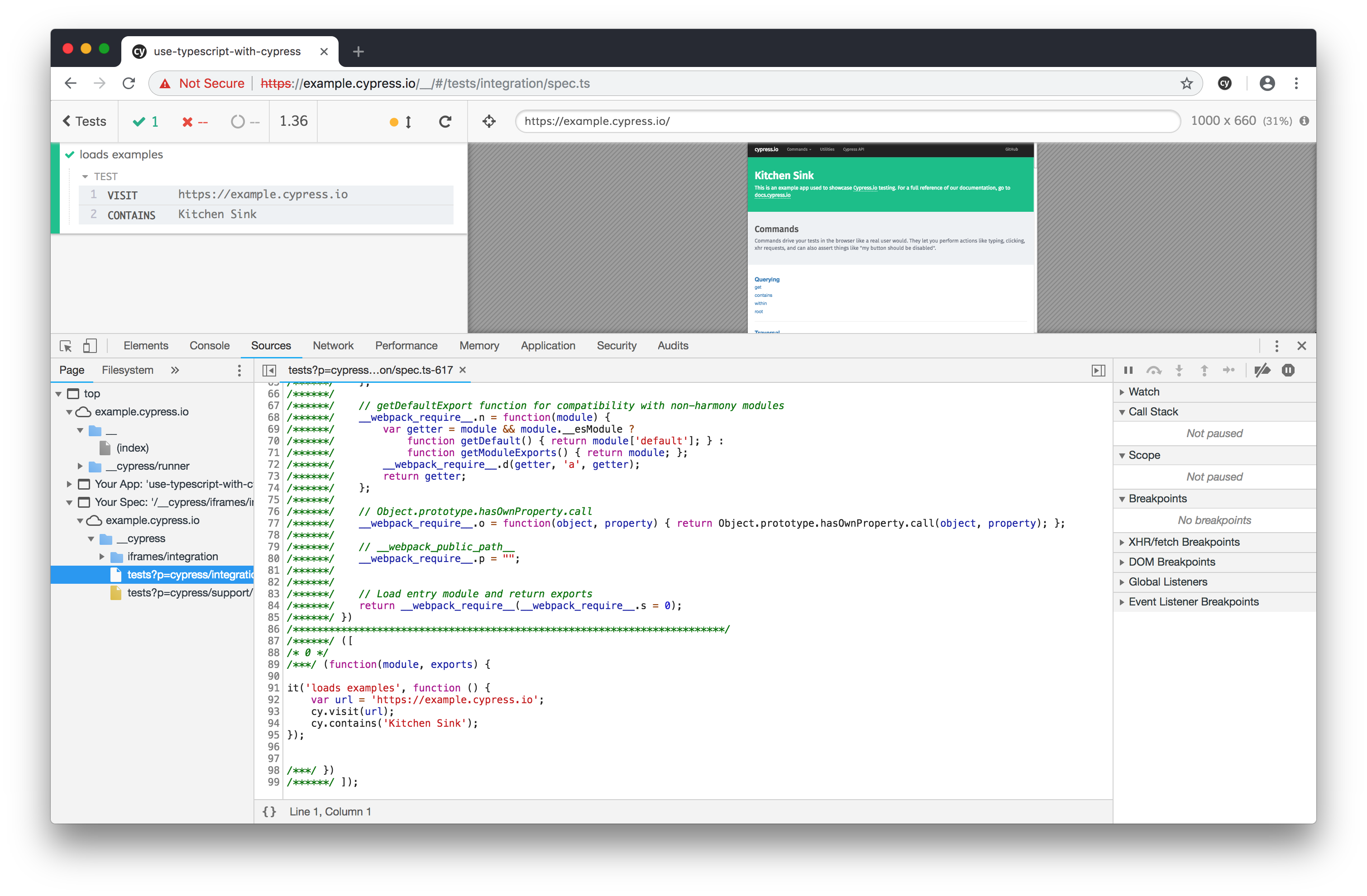Viewport: 1367px width, 896px height.
Task: Toggle pause on exceptions
Action: (x=1288, y=371)
